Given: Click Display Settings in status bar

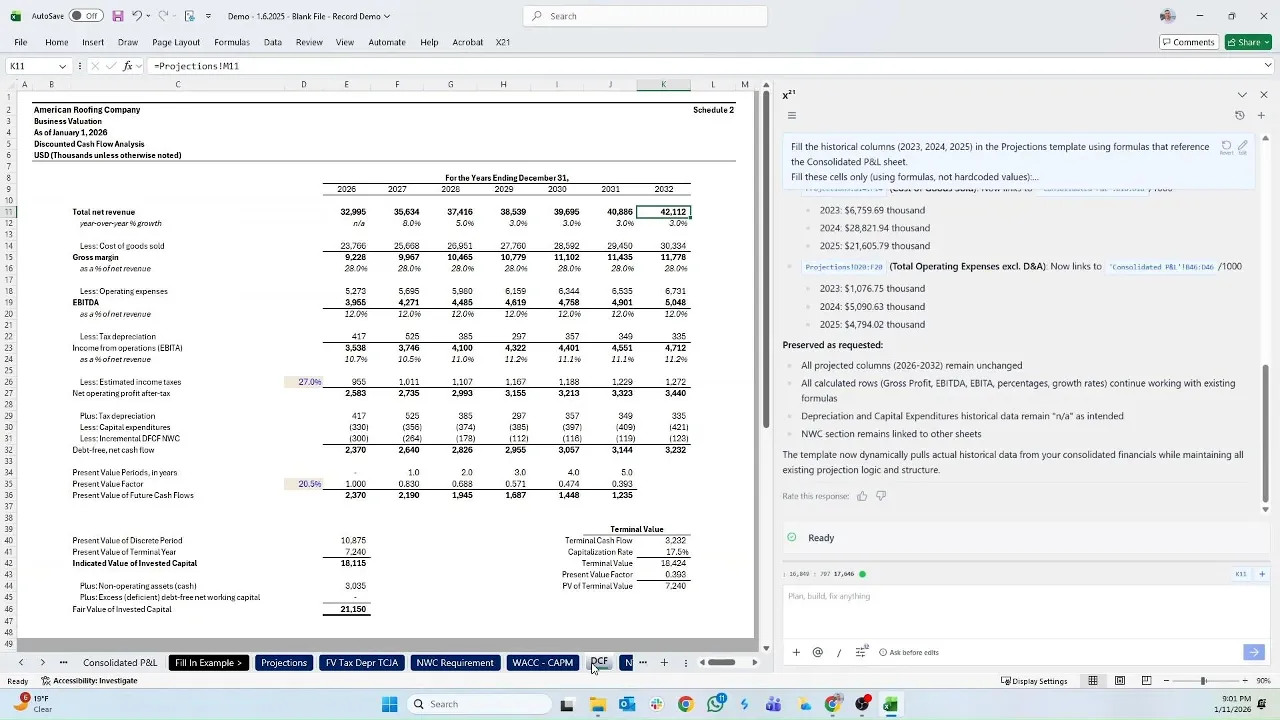Looking at the screenshot, I should 1034,681.
